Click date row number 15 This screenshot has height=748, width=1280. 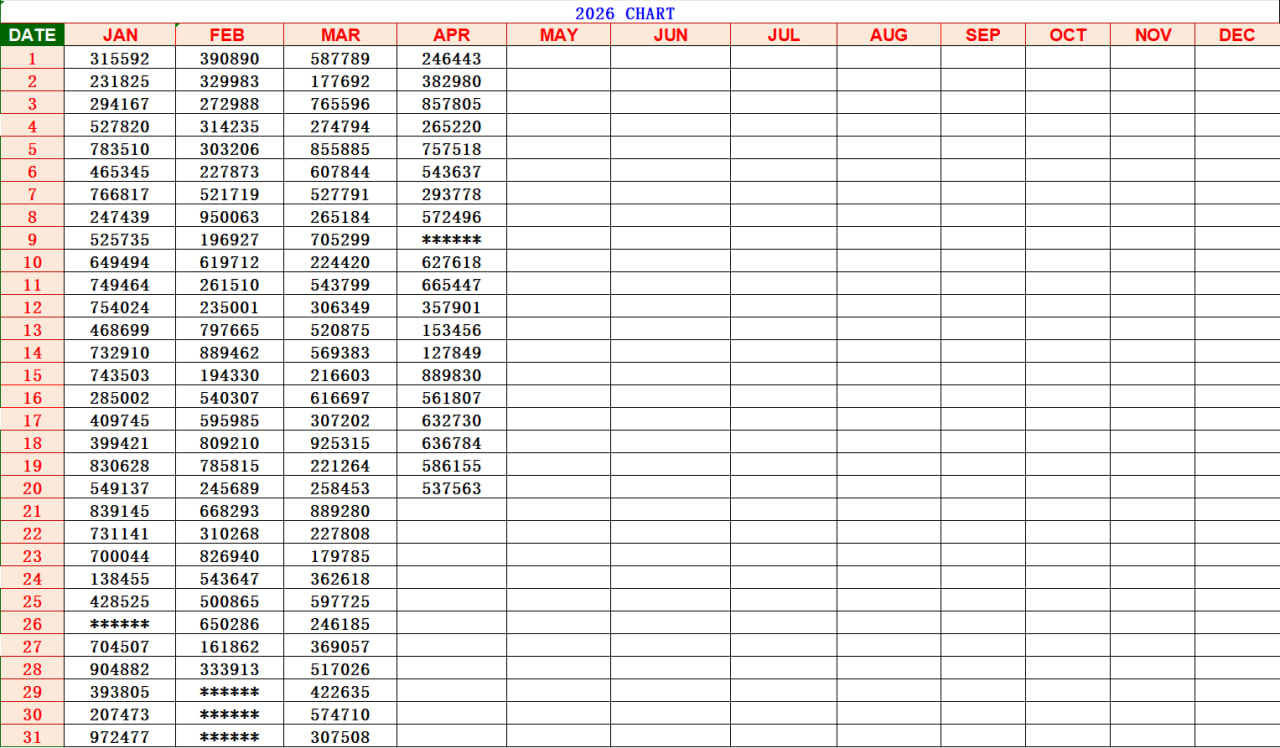[32, 376]
